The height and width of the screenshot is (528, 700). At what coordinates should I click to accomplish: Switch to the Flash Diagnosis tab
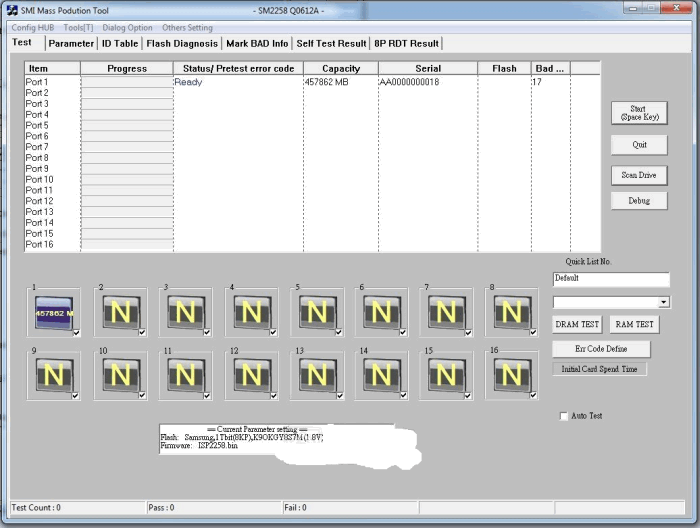click(182, 44)
